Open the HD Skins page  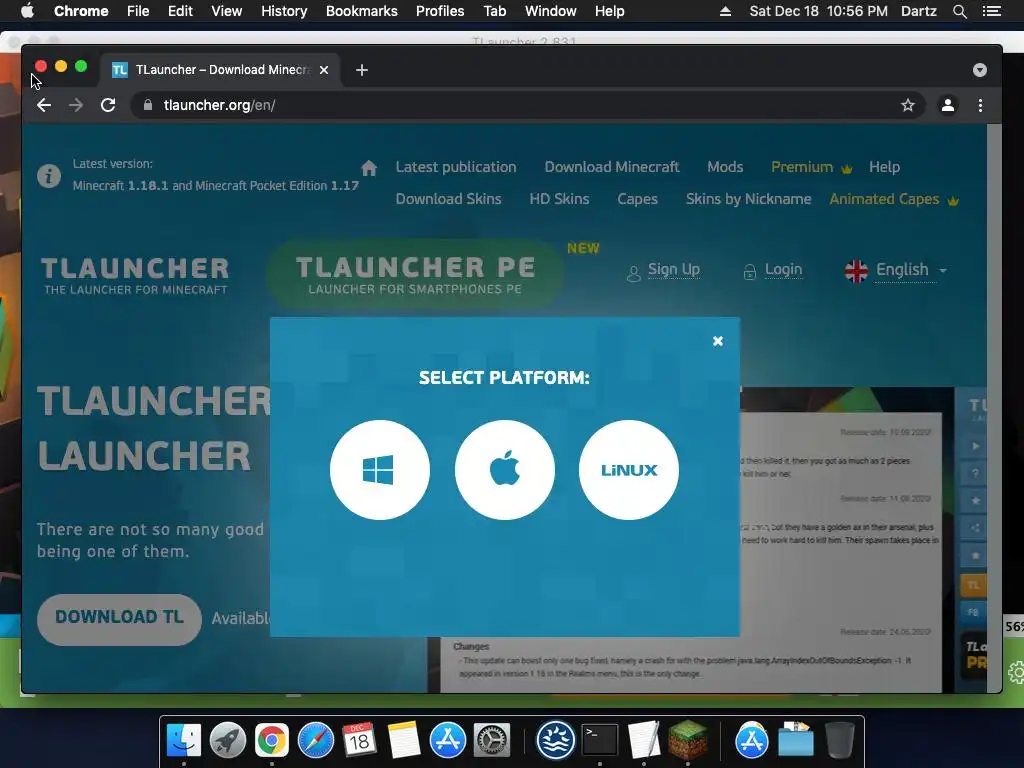[x=559, y=199]
